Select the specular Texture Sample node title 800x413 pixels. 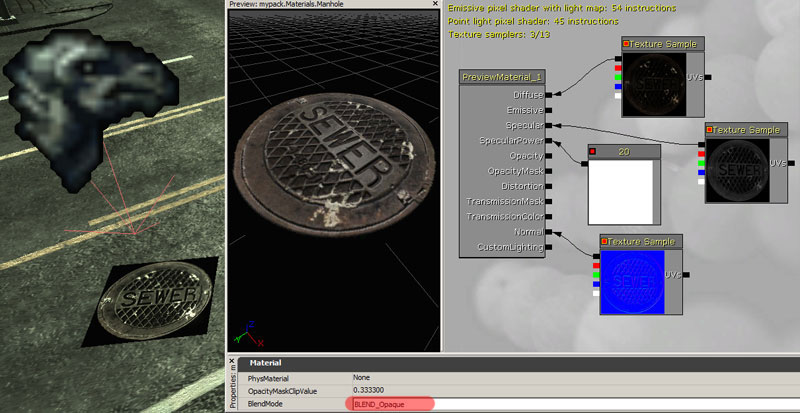pyautogui.click(x=747, y=130)
